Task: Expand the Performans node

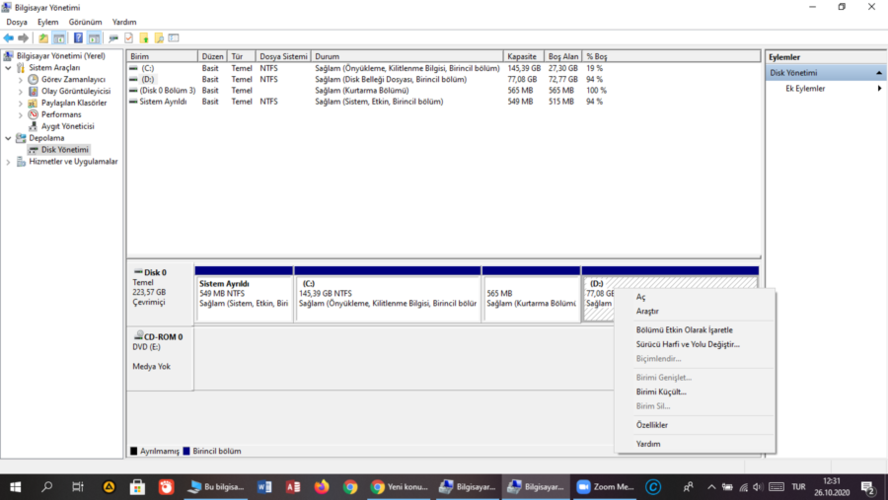Action: (x=20, y=114)
